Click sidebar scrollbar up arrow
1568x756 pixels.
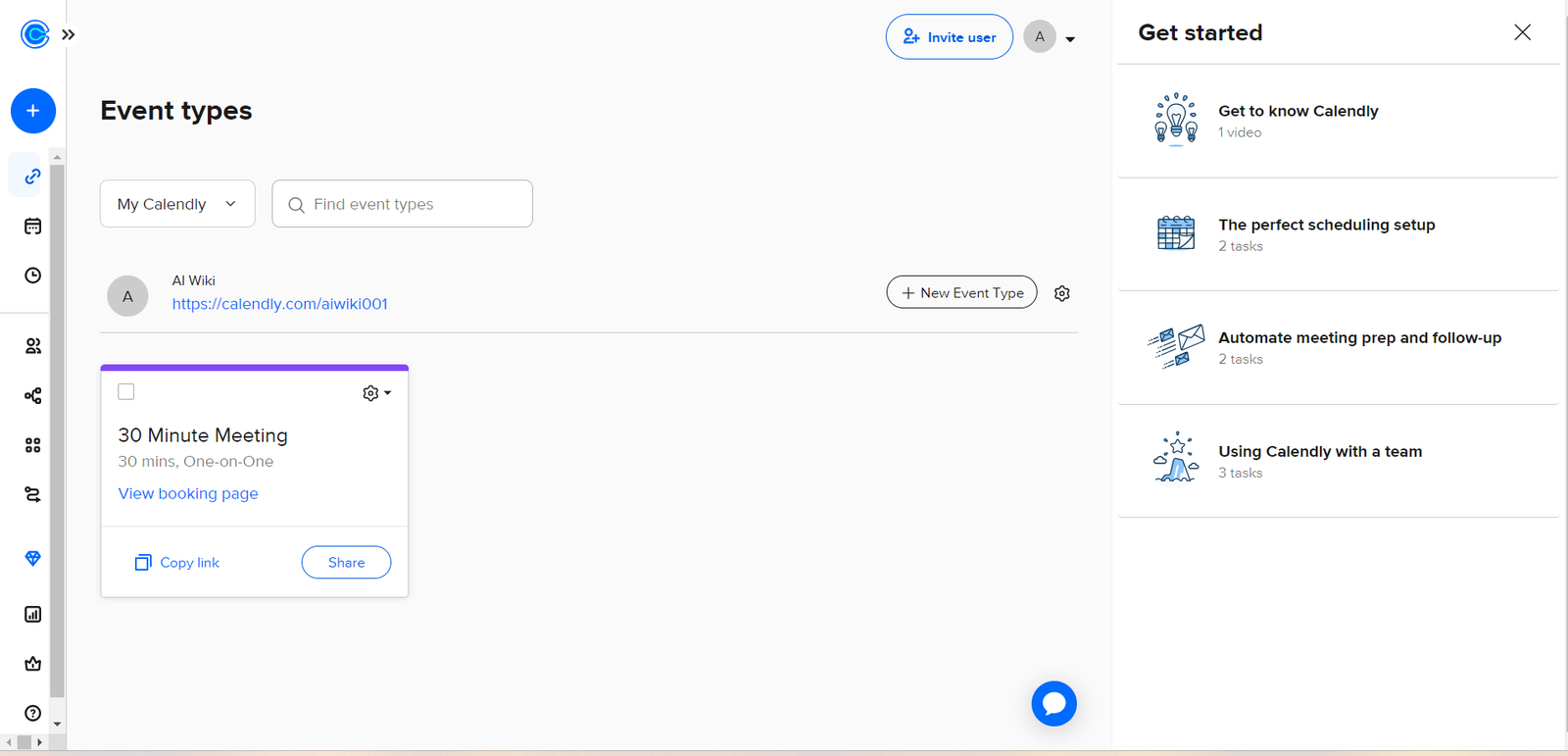coord(57,157)
